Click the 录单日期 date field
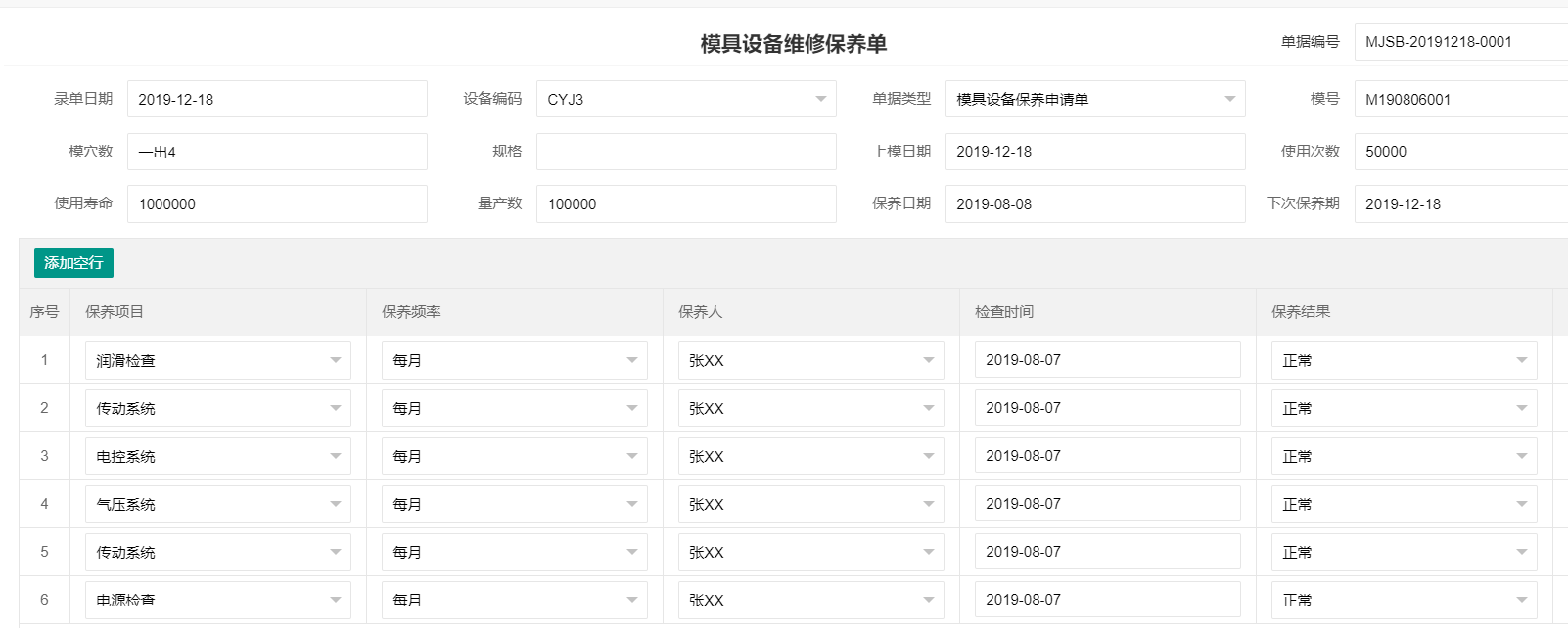Viewport: 1568px width, 628px height. (276, 99)
